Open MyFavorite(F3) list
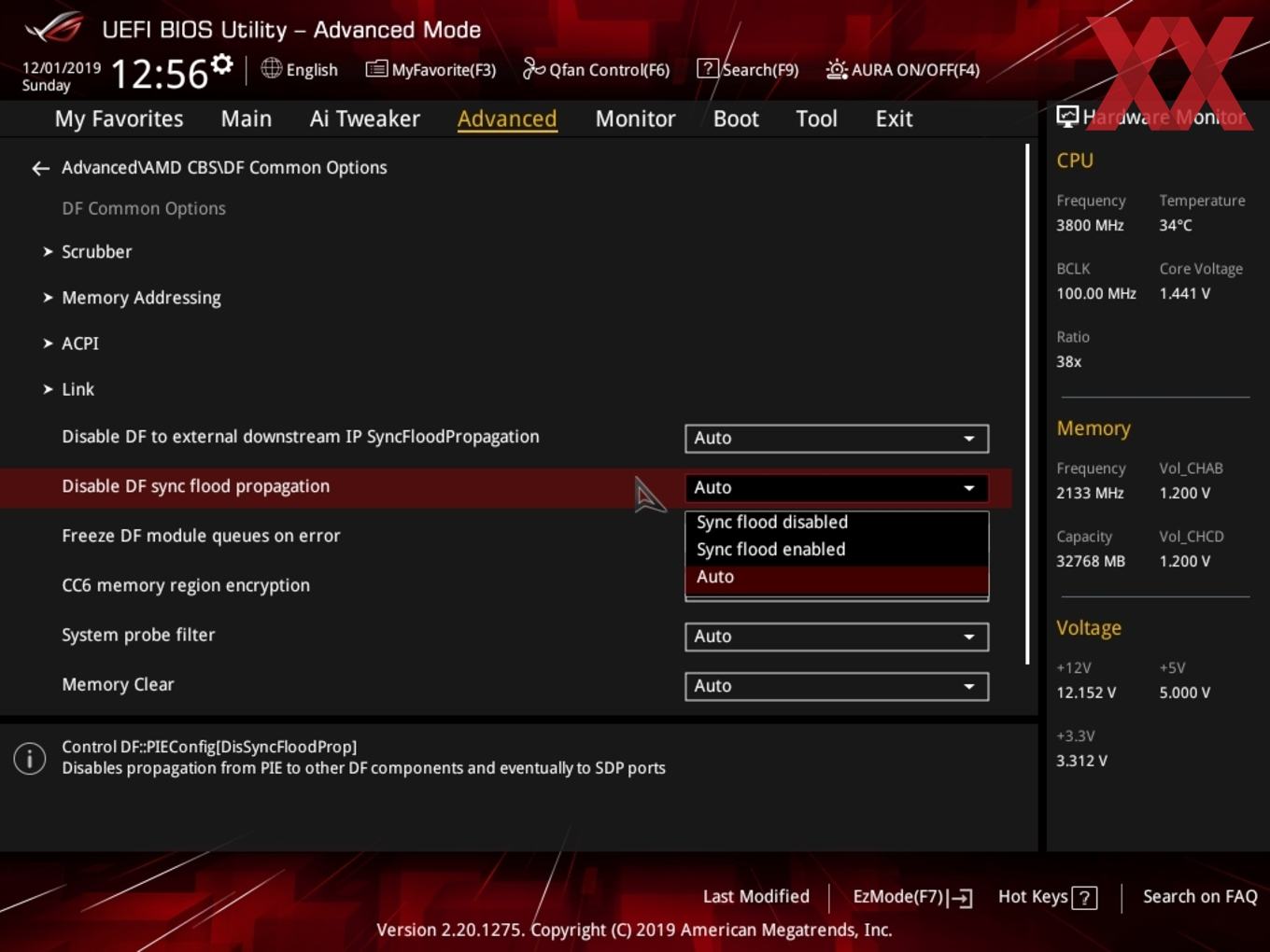 coord(430,69)
